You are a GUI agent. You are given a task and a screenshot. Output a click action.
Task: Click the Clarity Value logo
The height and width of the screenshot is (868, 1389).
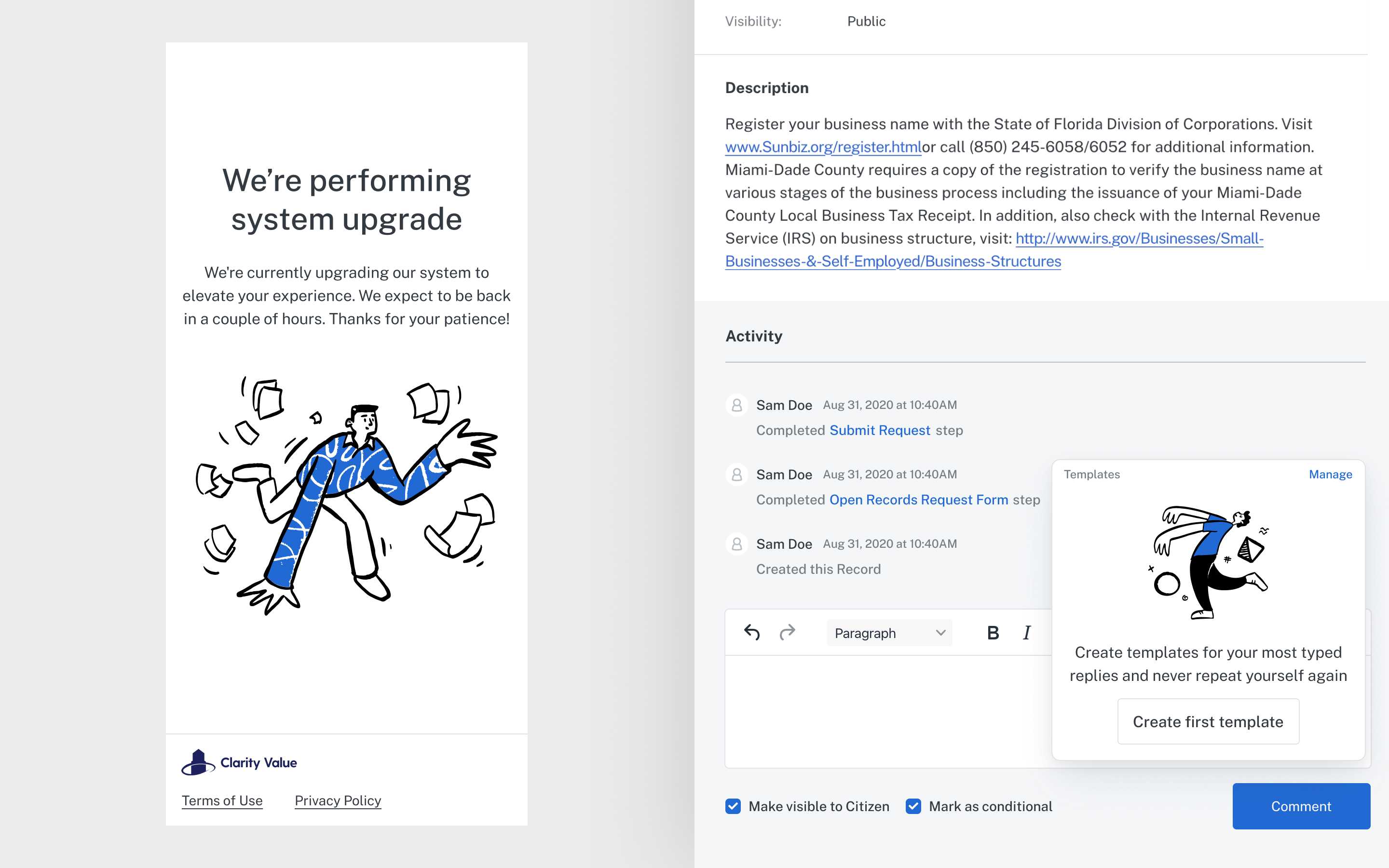pos(239,762)
